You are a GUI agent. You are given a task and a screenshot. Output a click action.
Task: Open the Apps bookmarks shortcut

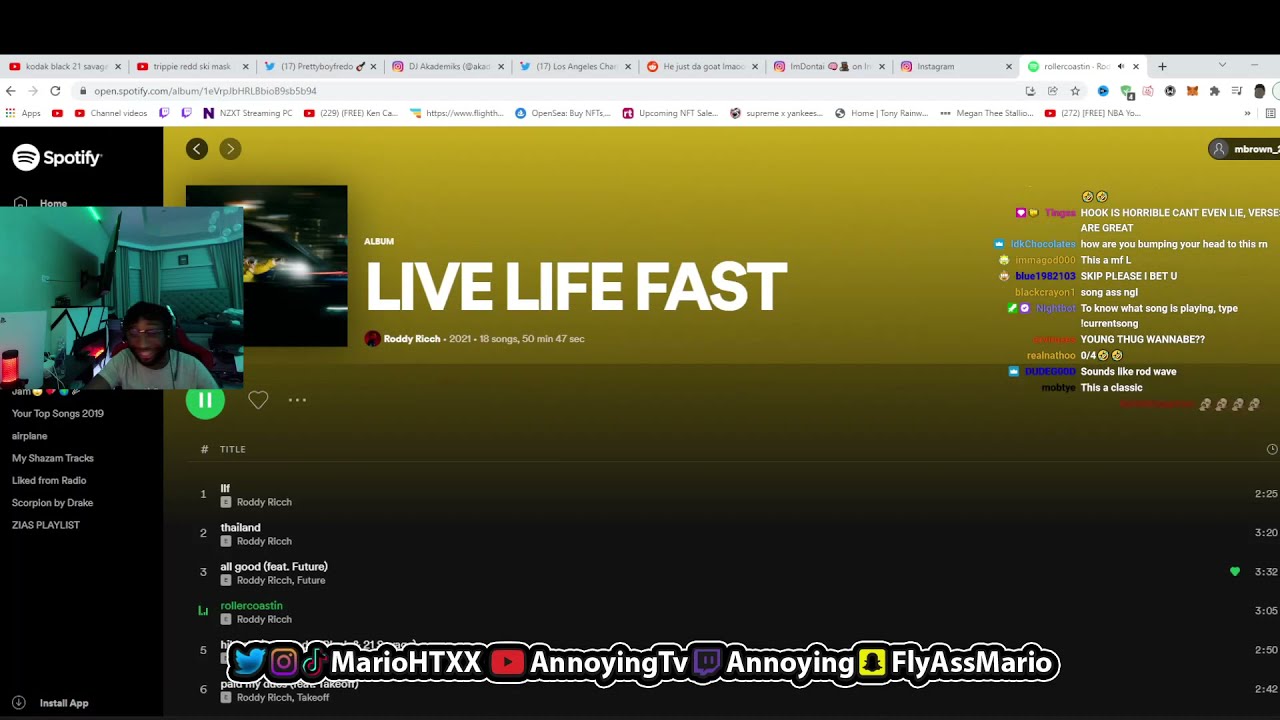coord(24,113)
